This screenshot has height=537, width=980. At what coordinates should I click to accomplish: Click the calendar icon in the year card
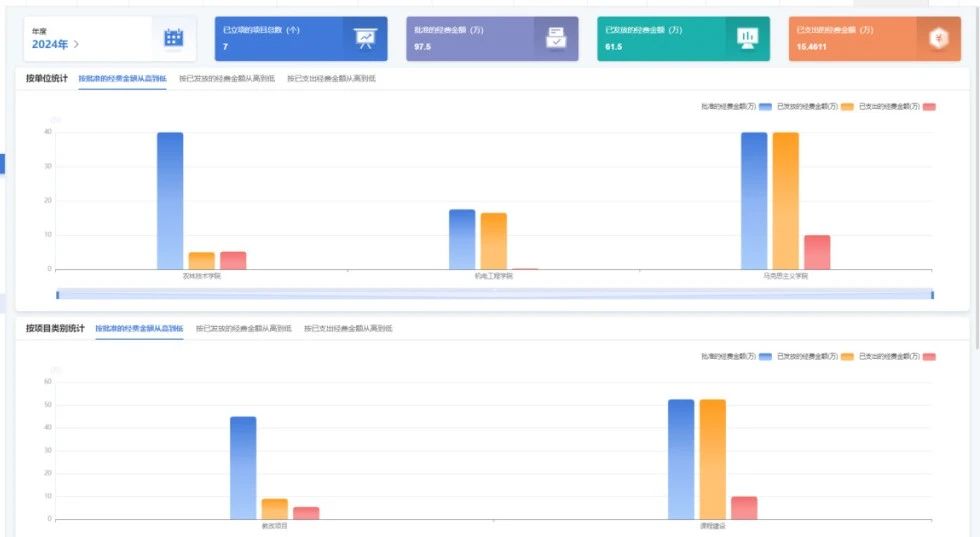click(x=173, y=38)
